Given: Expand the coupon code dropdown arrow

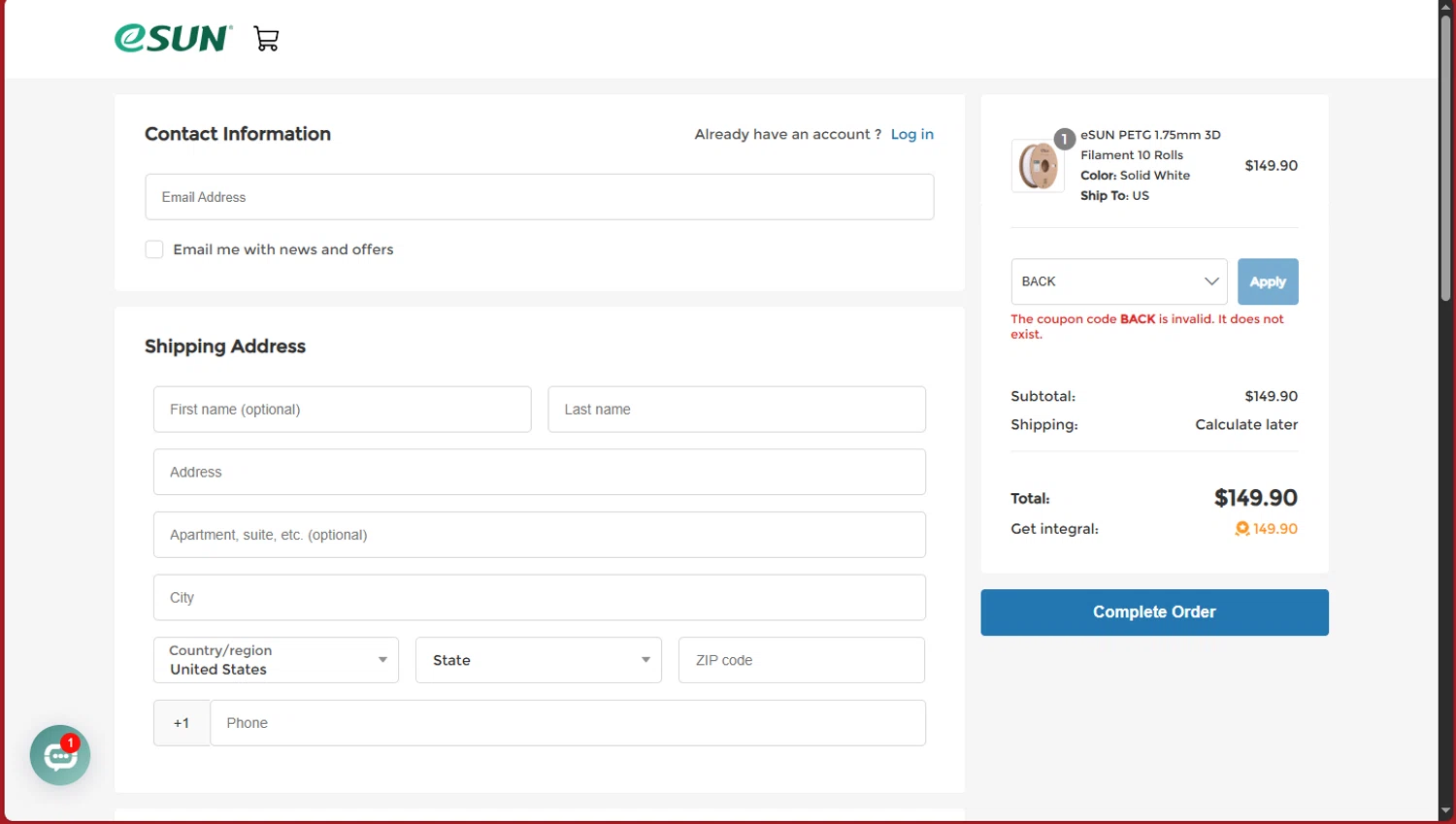Looking at the screenshot, I should (x=1211, y=281).
